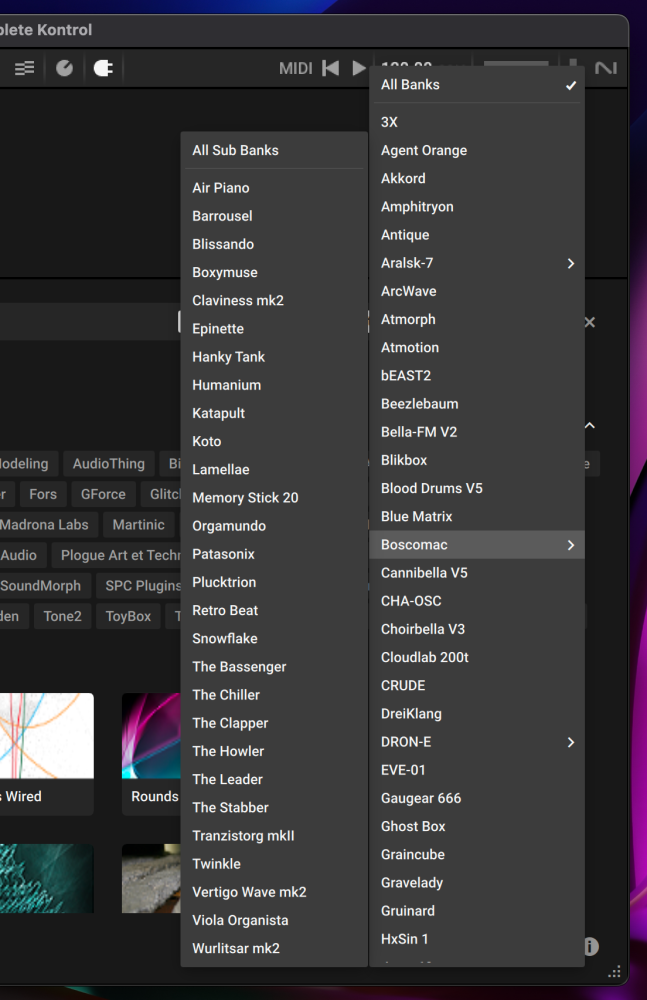Click the Native Instruments logo icon
Screen dimensions: 647x1000
606,68
